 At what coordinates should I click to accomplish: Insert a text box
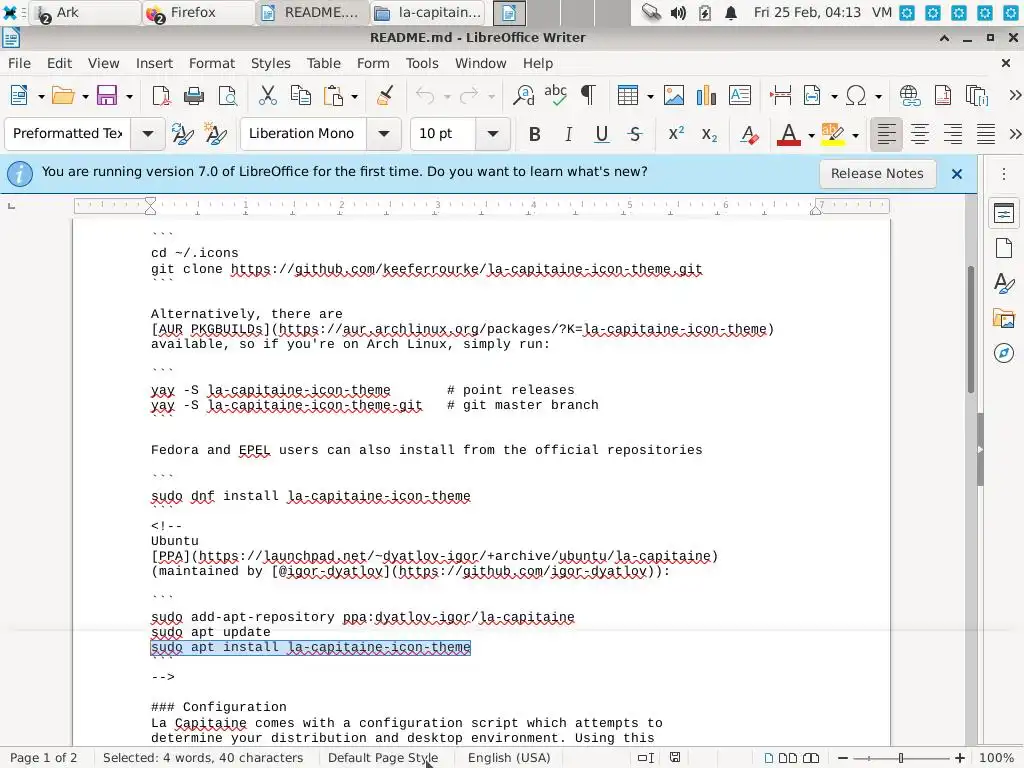pos(739,95)
